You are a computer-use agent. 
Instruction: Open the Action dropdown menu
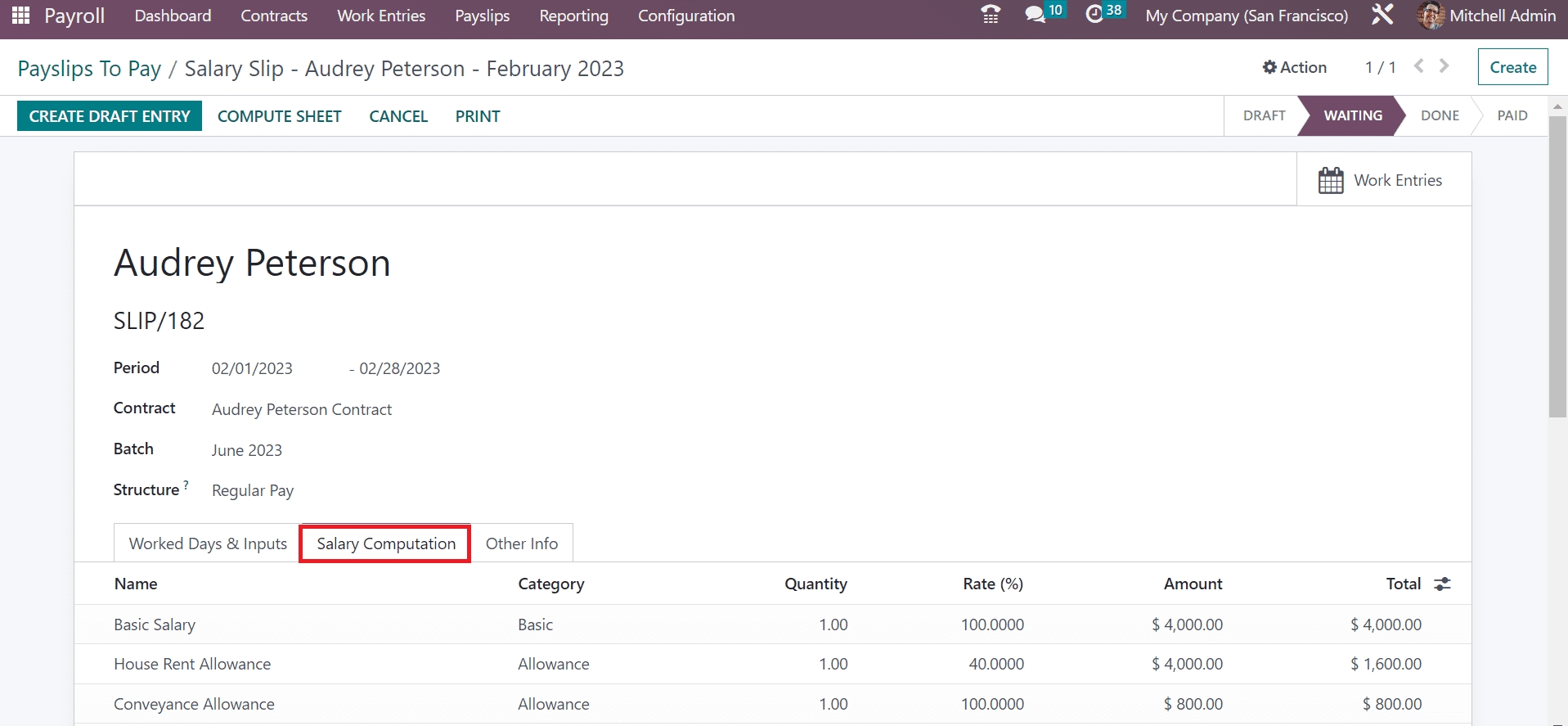click(x=1295, y=67)
